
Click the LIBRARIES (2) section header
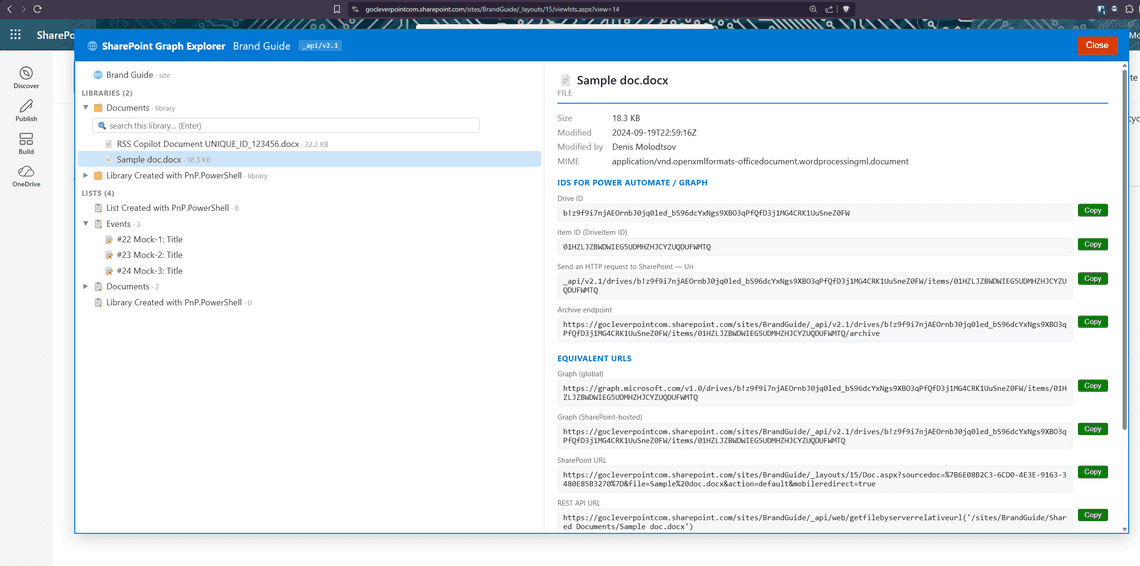[x=107, y=93]
